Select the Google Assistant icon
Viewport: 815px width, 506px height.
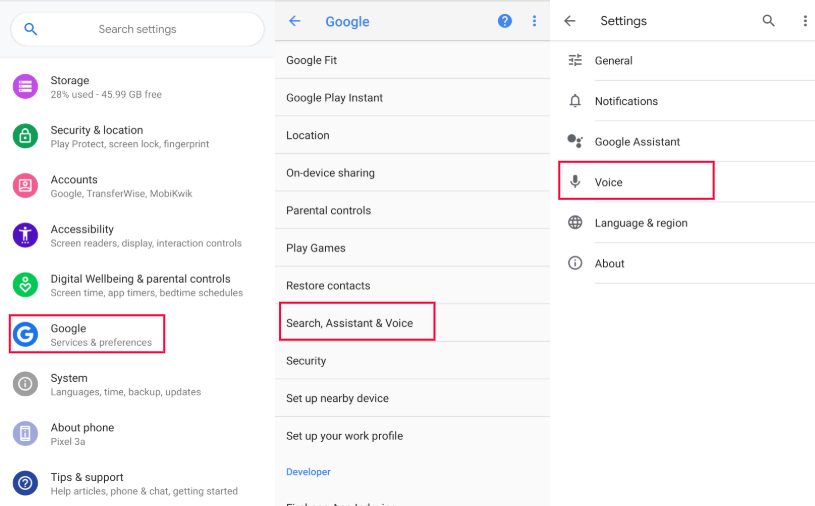575,142
